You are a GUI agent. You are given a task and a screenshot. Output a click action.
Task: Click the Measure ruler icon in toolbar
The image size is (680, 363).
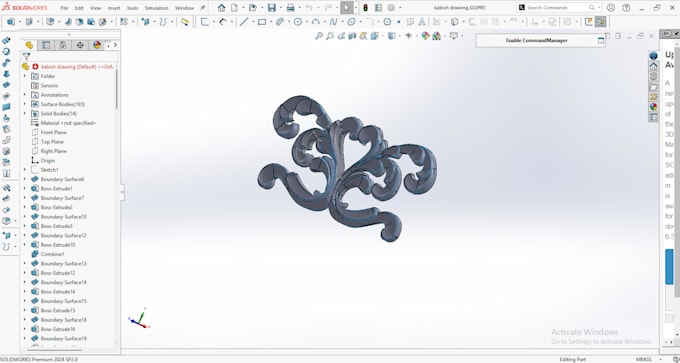tap(185, 22)
